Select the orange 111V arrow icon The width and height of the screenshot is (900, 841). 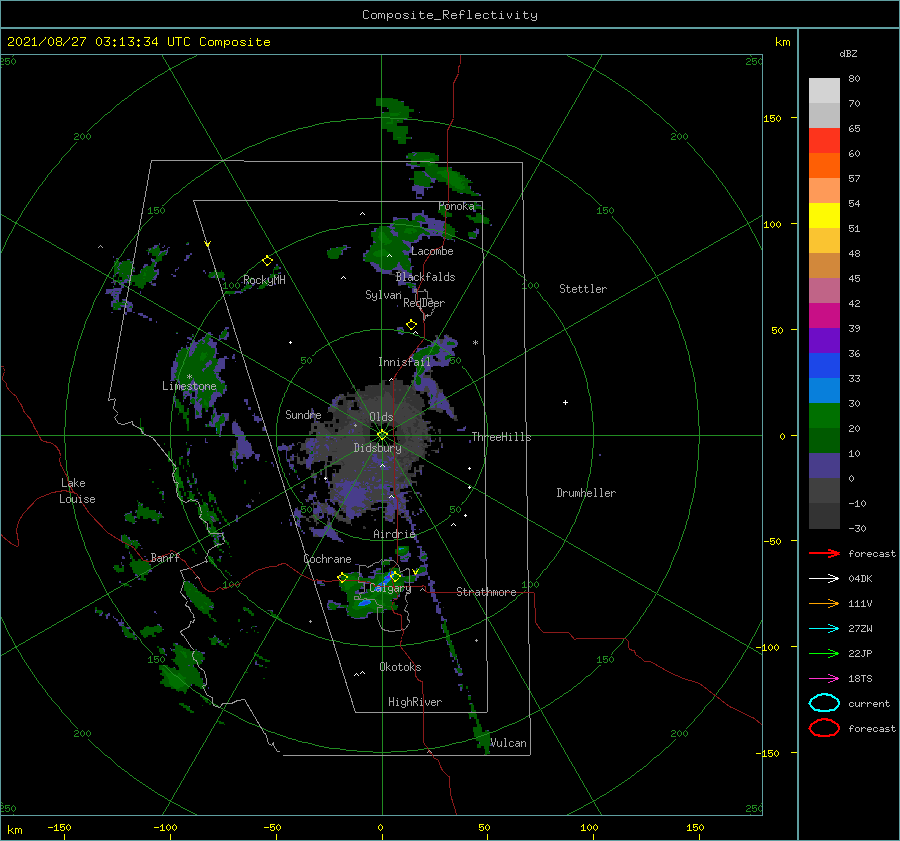pos(824,603)
